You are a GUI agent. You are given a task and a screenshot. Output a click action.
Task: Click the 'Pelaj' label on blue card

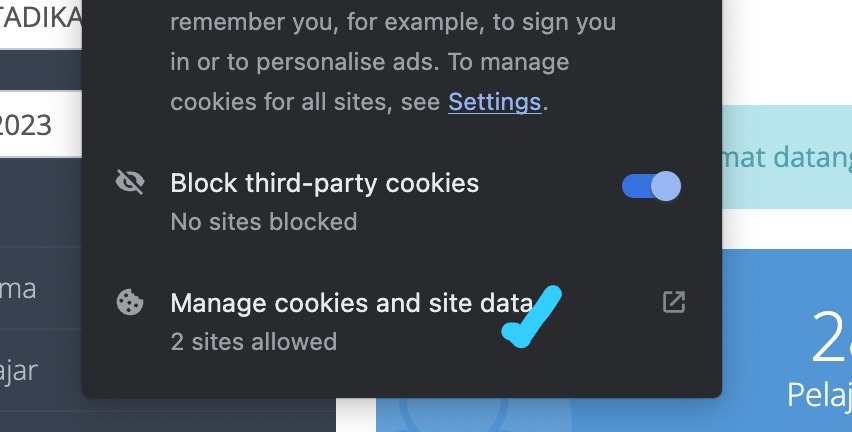click(x=819, y=394)
